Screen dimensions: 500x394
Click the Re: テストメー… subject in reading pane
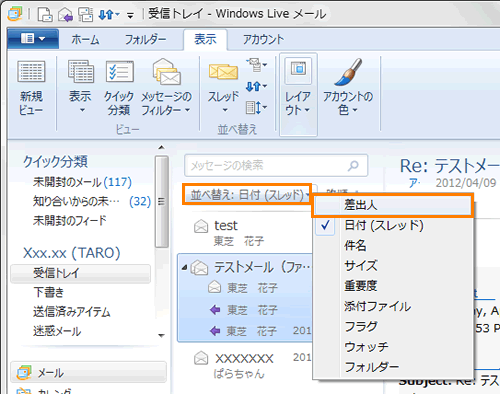(450, 166)
